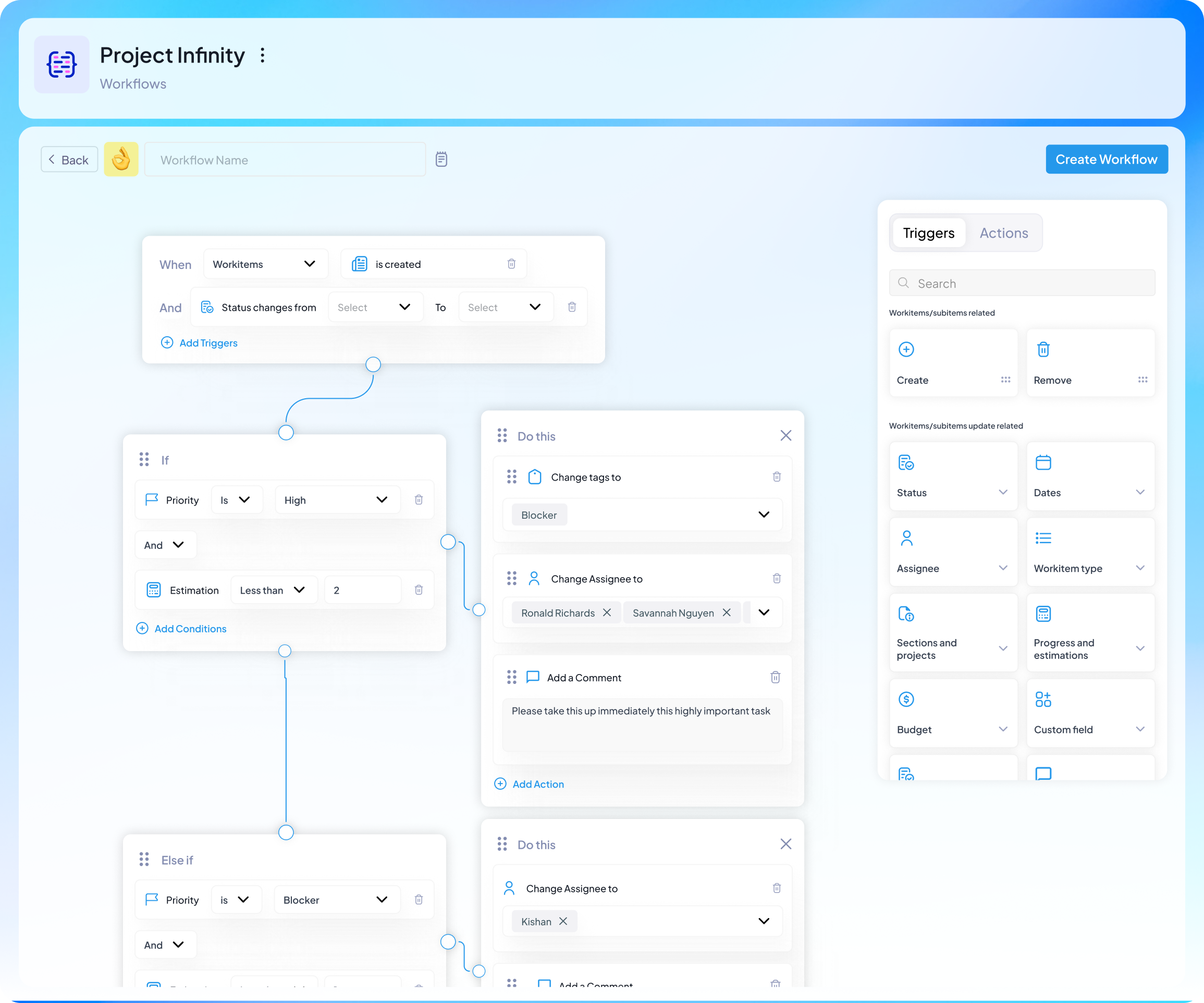This screenshot has width=1204, height=1003.
Task: Pick the workflow emoji icon
Action: click(x=121, y=159)
